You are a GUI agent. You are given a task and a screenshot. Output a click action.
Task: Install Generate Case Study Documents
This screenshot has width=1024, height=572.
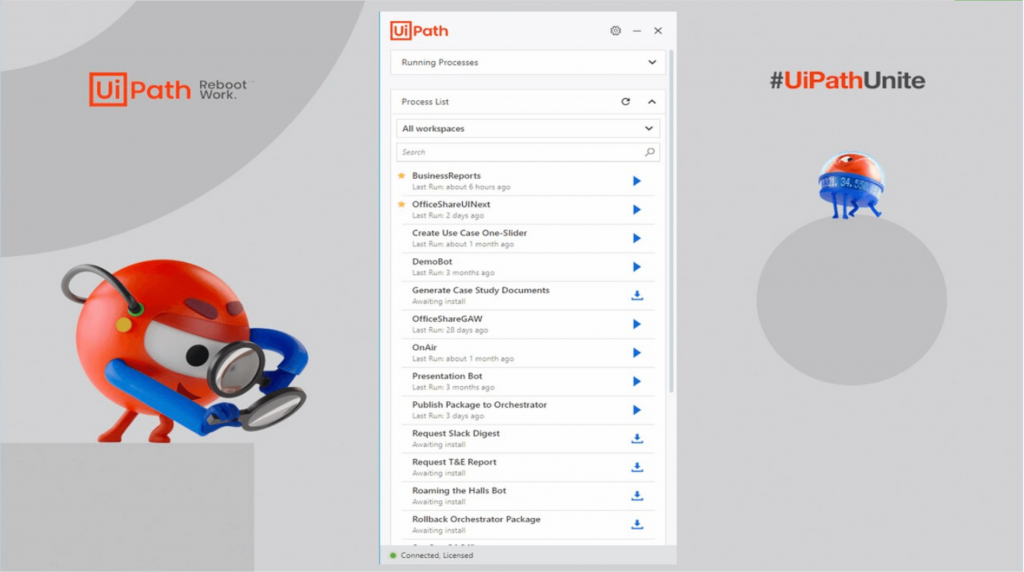click(x=637, y=296)
